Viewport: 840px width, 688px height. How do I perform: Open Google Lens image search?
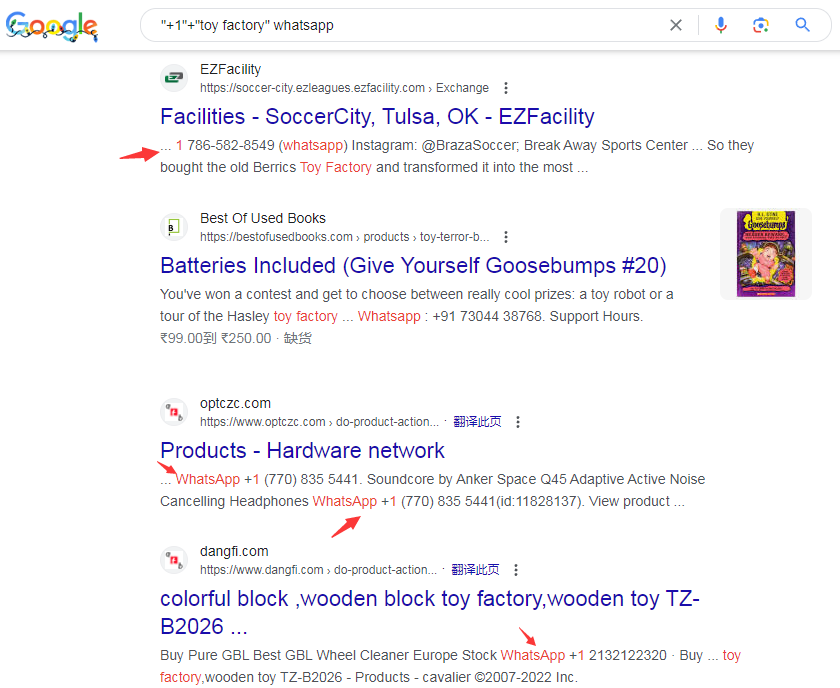761,25
